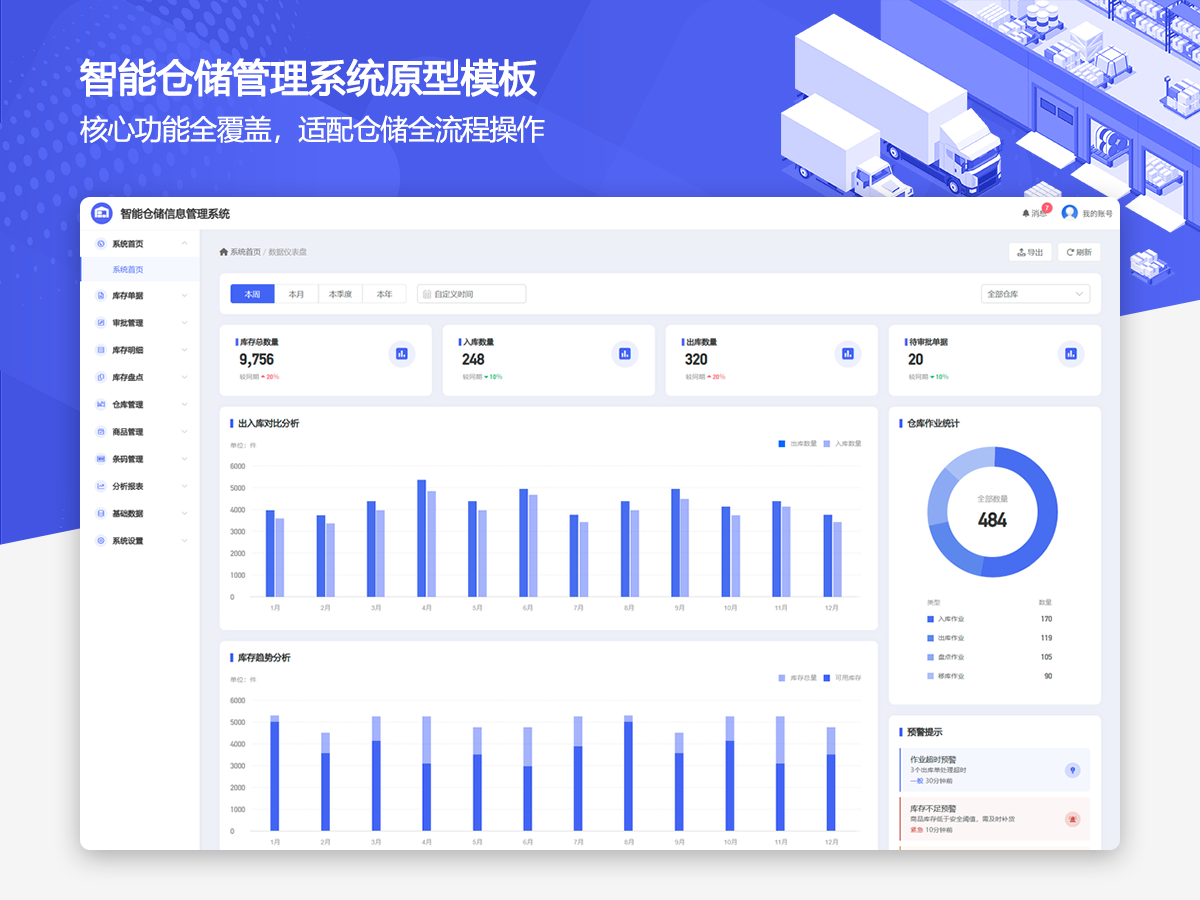Image resolution: width=1200 pixels, height=900 pixels.
Task: Click the warehouse logo icon in header
Action: (x=102, y=213)
